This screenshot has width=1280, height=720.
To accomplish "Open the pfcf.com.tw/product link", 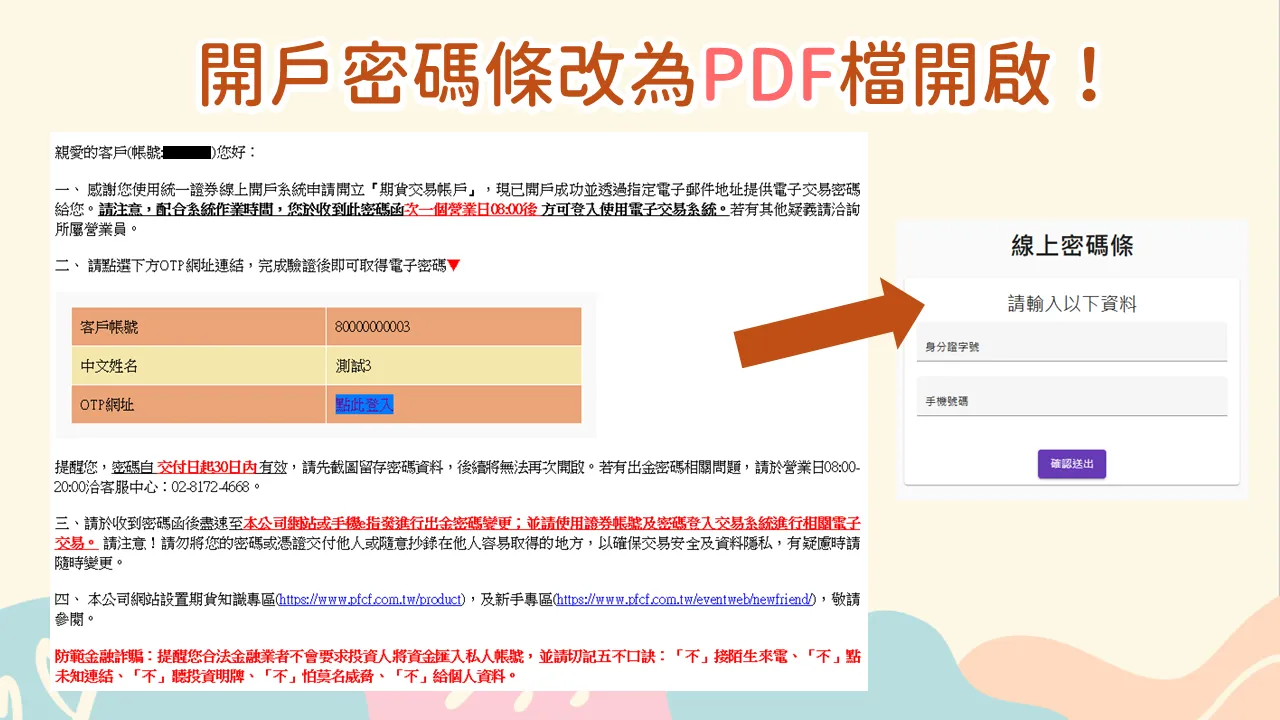I will click(370, 599).
